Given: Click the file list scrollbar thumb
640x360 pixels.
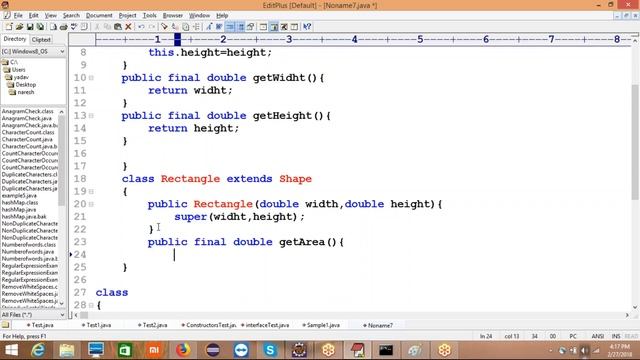Looking at the screenshot, I should tap(62, 161).
